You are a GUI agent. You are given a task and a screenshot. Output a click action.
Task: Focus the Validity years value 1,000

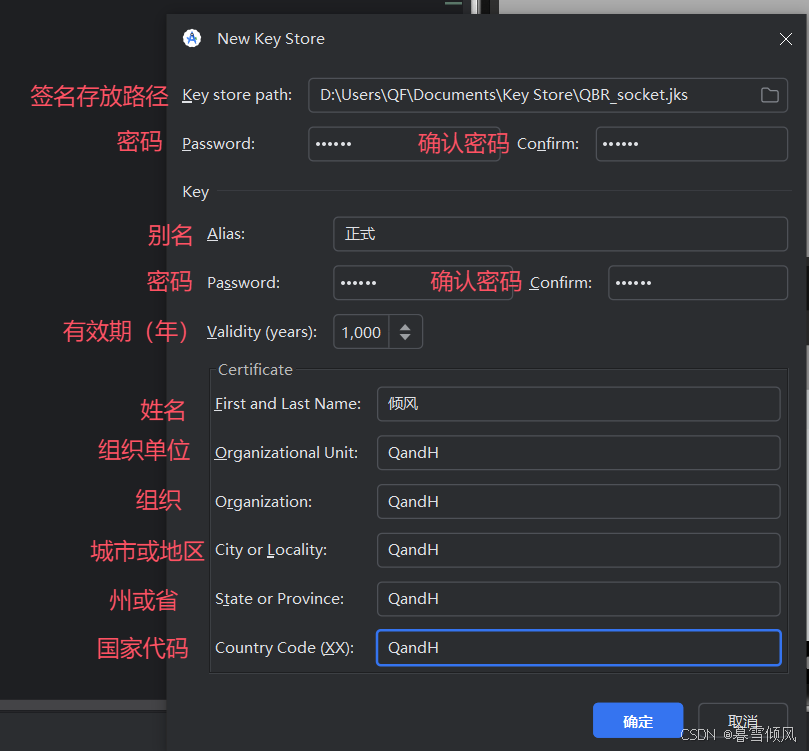(361, 332)
